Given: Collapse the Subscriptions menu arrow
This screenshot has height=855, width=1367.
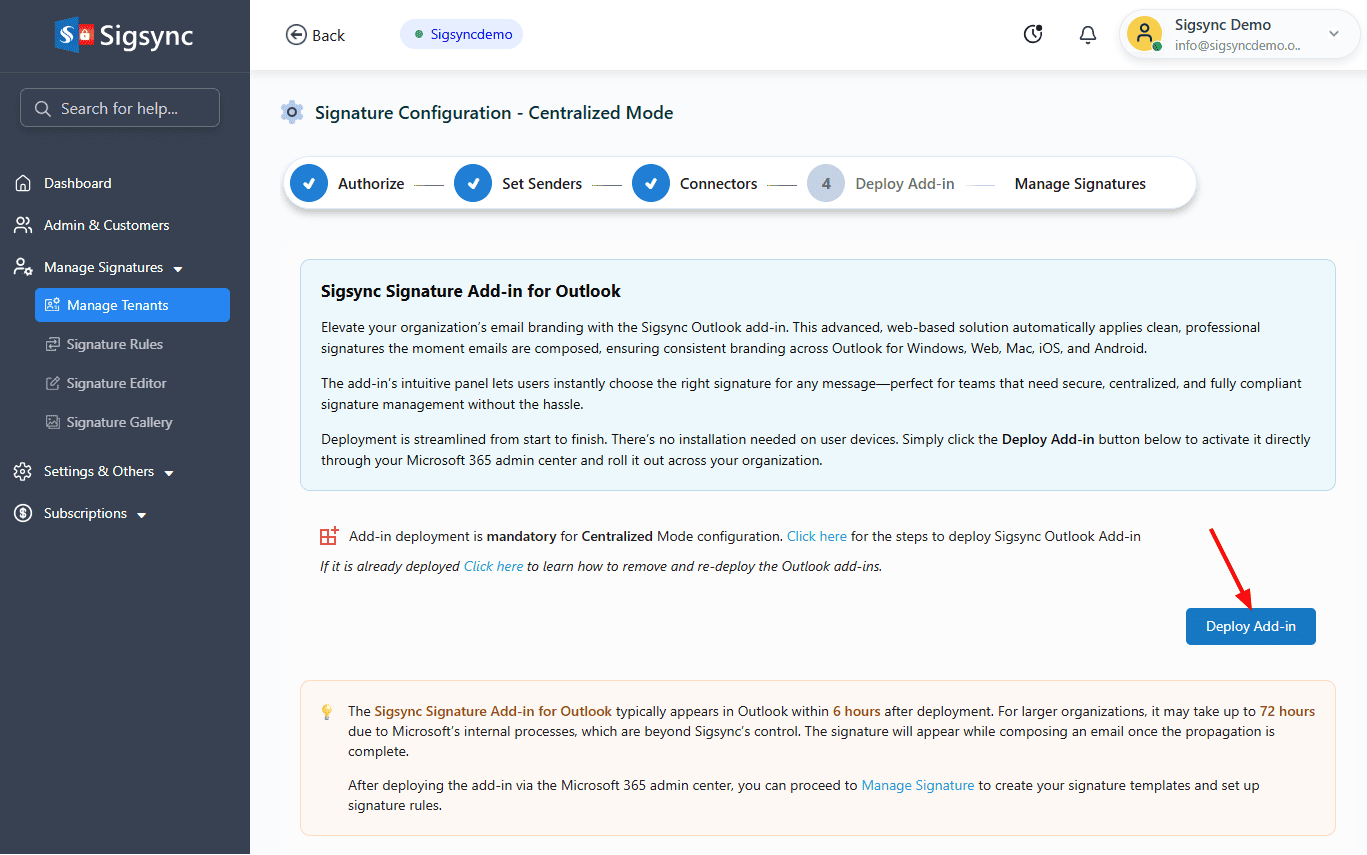Looking at the screenshot, I should pos(142,515).
